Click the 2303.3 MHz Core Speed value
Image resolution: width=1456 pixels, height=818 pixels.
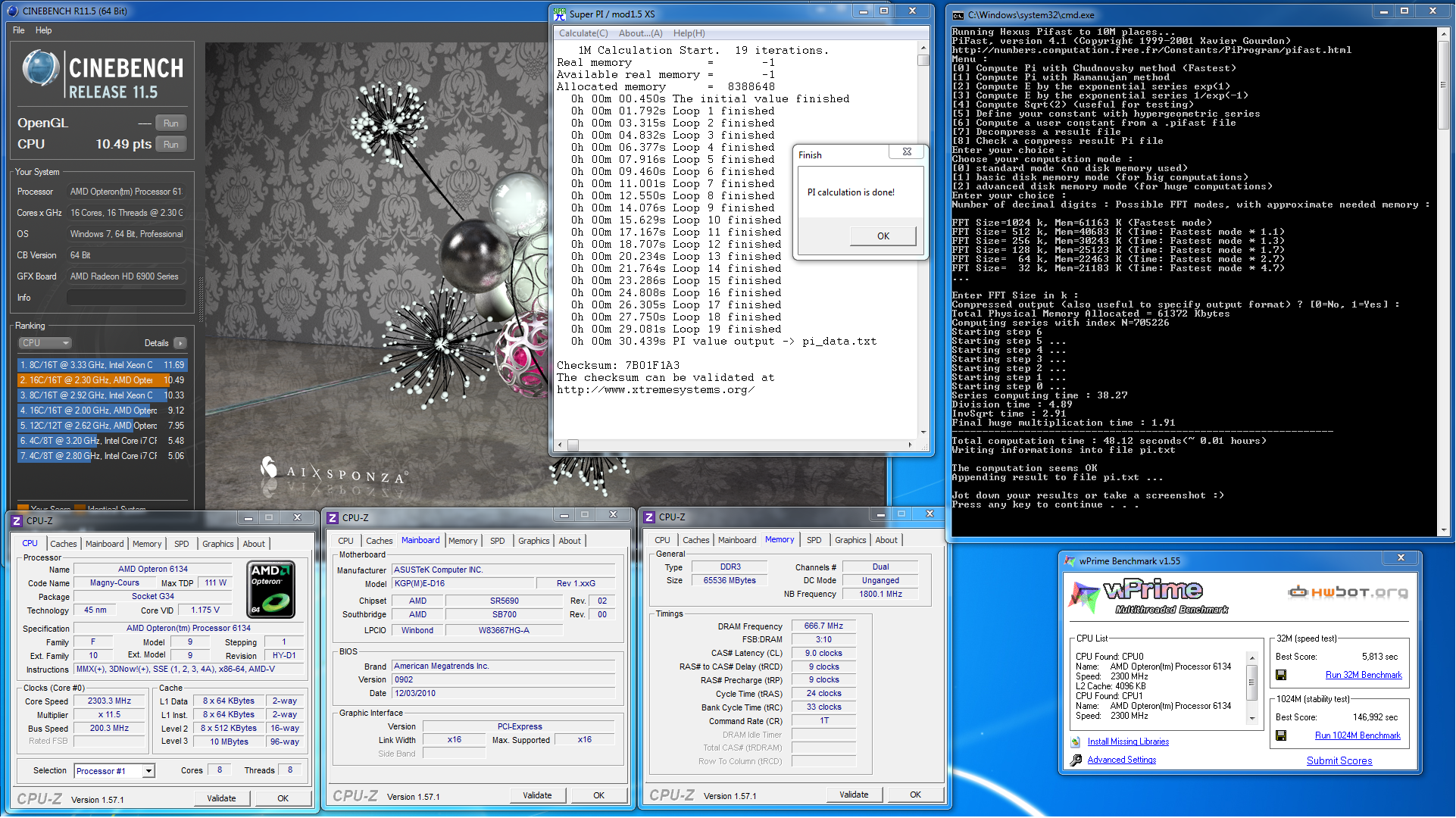[109, 701]
